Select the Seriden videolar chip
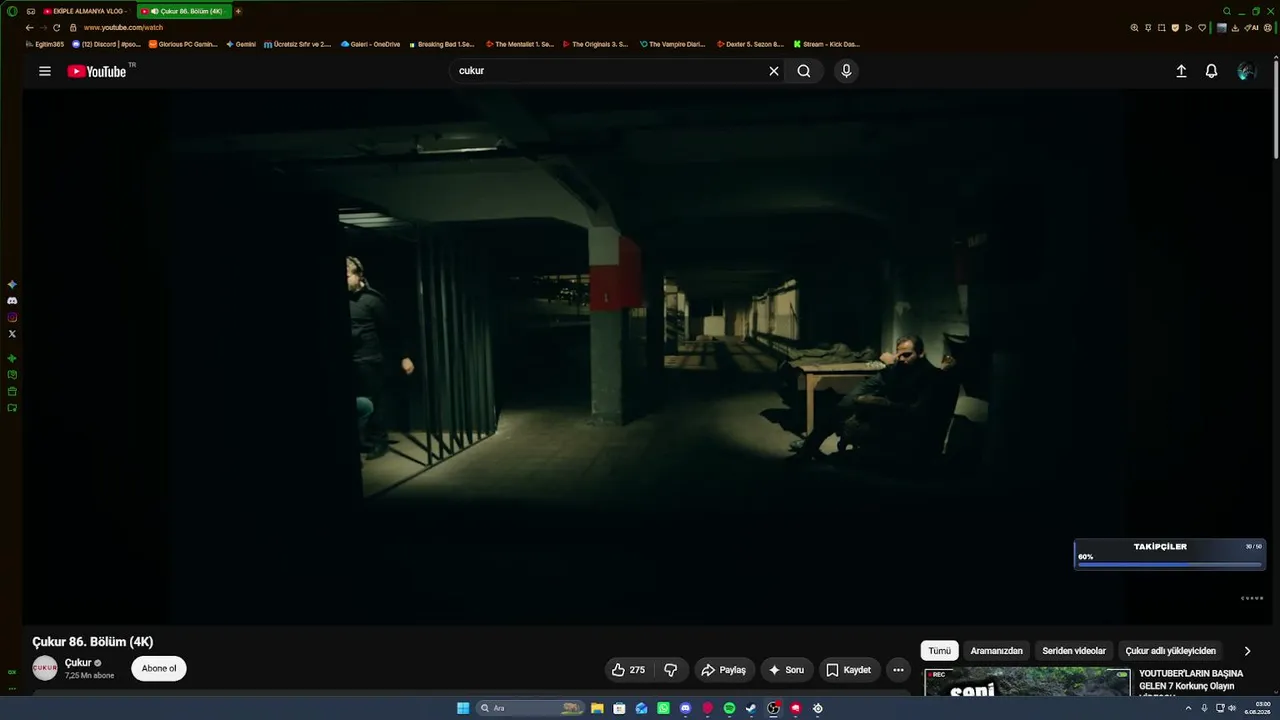 pos(1074,651)
